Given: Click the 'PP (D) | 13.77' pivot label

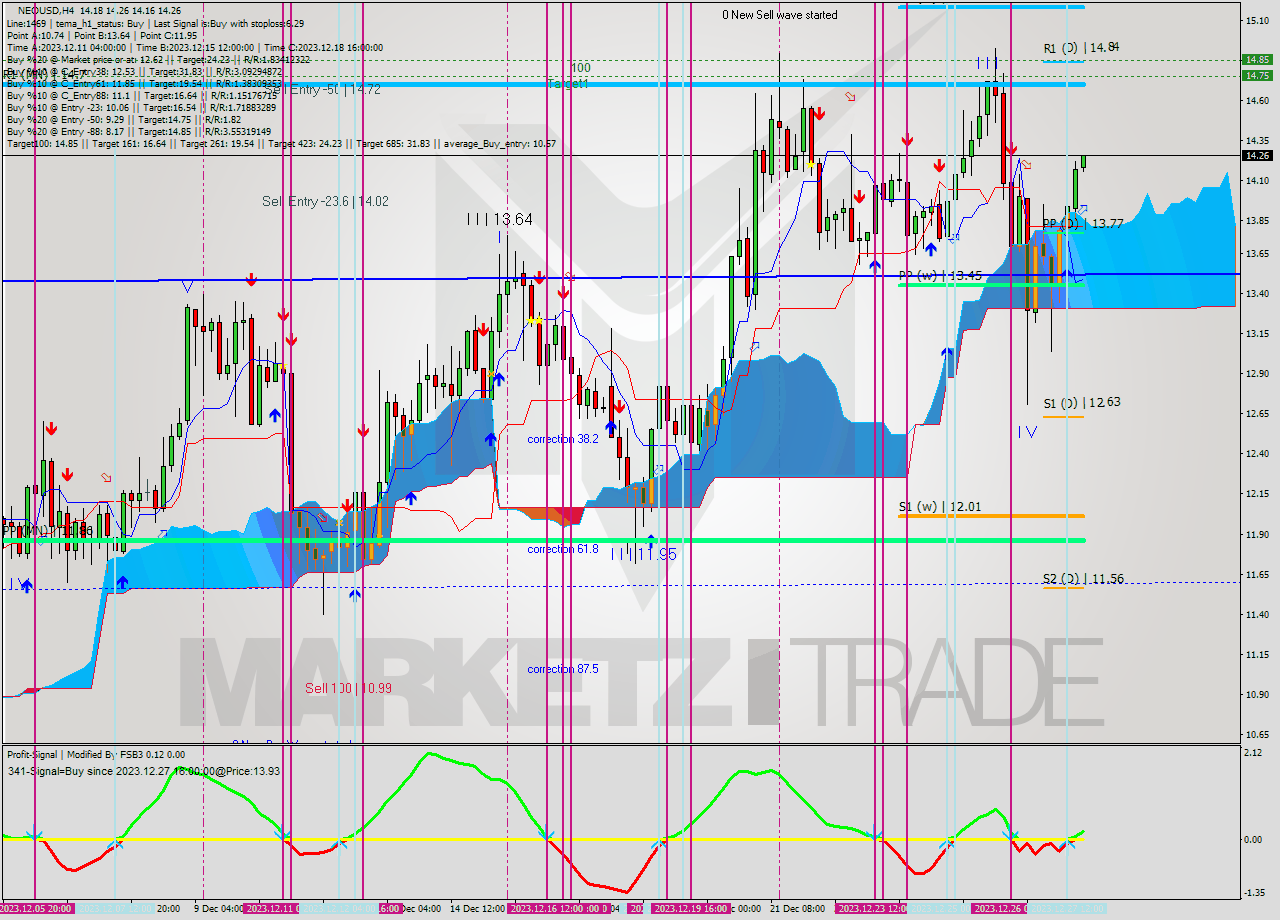Looking at the screenshot, I should 1083,224.
